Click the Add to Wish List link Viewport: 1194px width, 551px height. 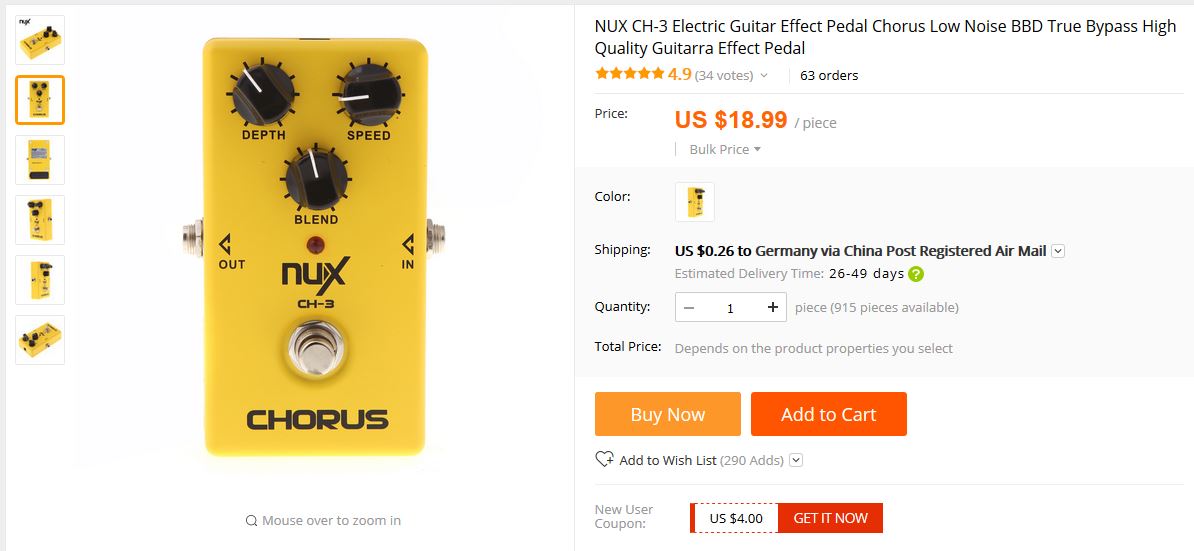(x=668, y=460)
